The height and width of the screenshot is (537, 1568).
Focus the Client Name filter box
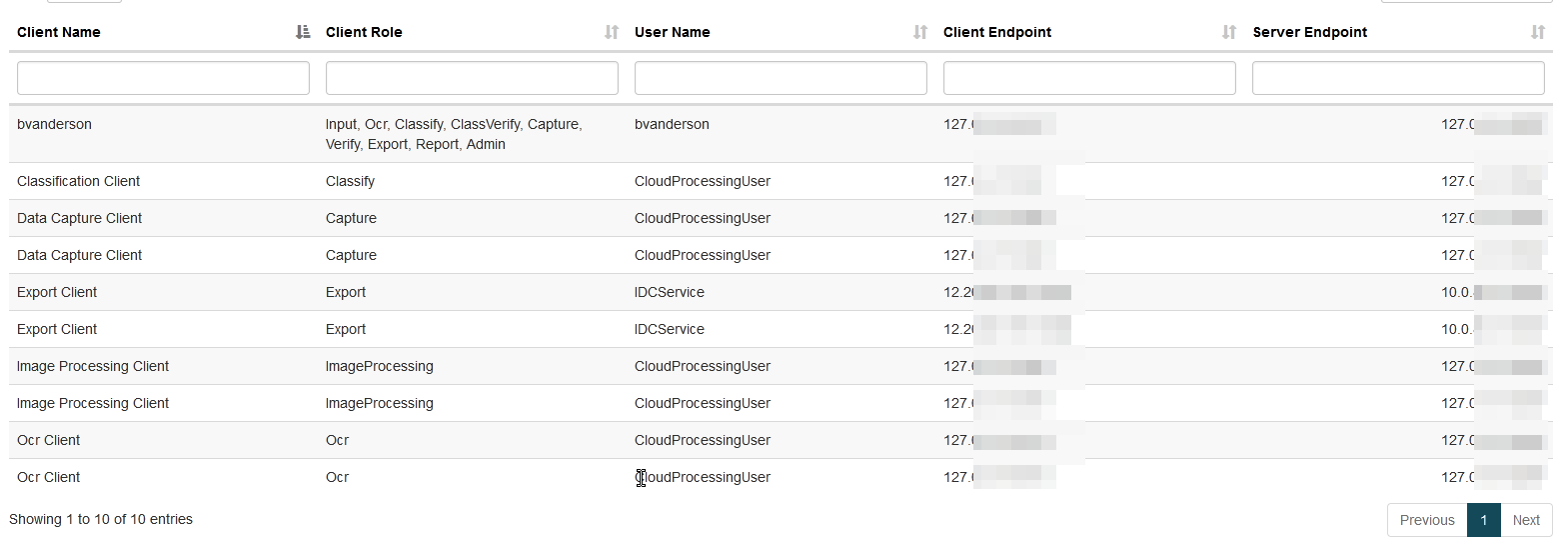163,78
